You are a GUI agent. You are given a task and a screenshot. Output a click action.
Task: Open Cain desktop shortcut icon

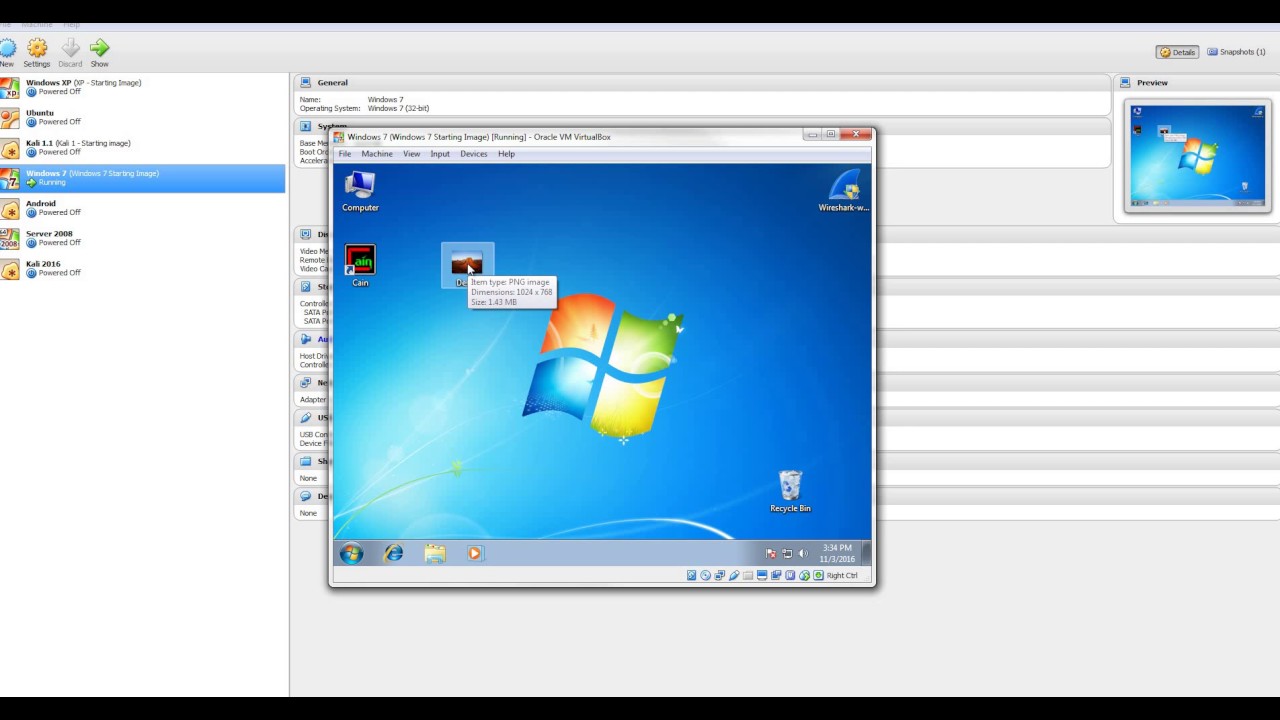(x=360, y=262)
